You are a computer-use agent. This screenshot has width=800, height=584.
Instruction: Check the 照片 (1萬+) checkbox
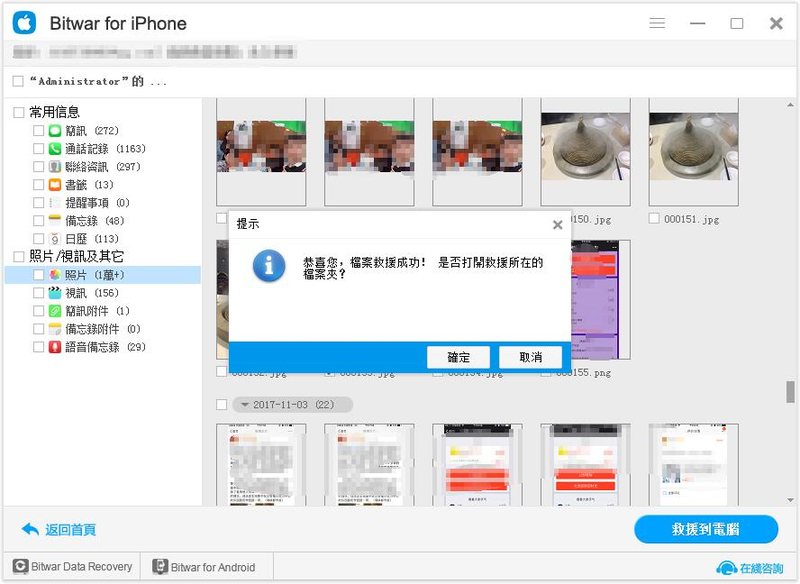[x=38, y=275]
